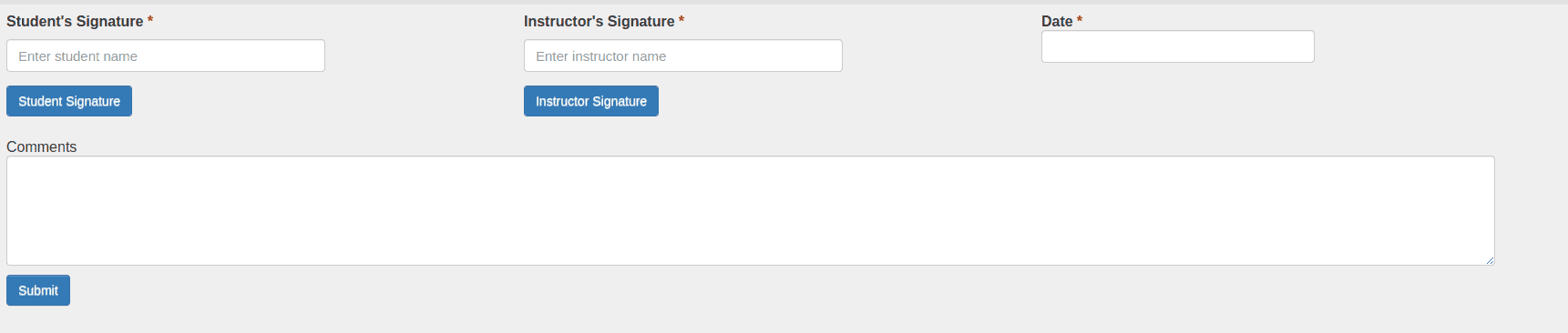This screenshot has height=333, width=1568.
Task: Click the Comments label text
Action: pos(41,146)
